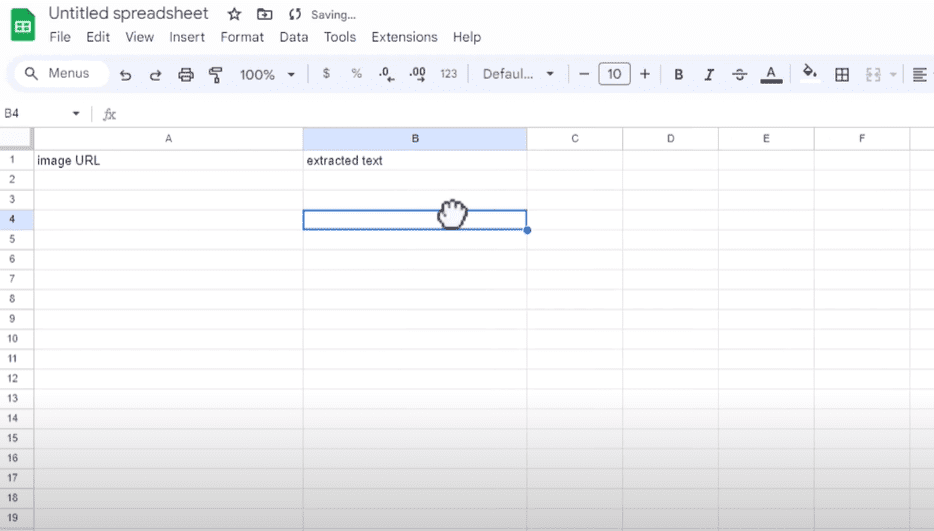The height and width of the screenshot is (531, 934).
Task: Open the Extensions menu
Action: coord(404,37)
